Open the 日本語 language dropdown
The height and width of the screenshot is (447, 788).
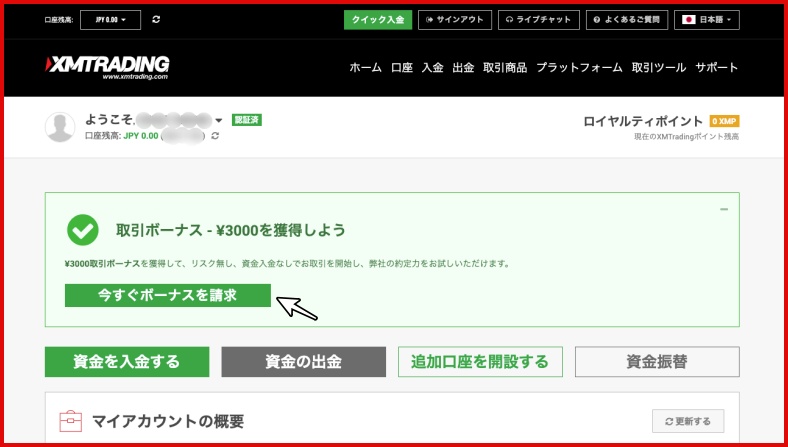pyautogui.click(x=707, y=20)
